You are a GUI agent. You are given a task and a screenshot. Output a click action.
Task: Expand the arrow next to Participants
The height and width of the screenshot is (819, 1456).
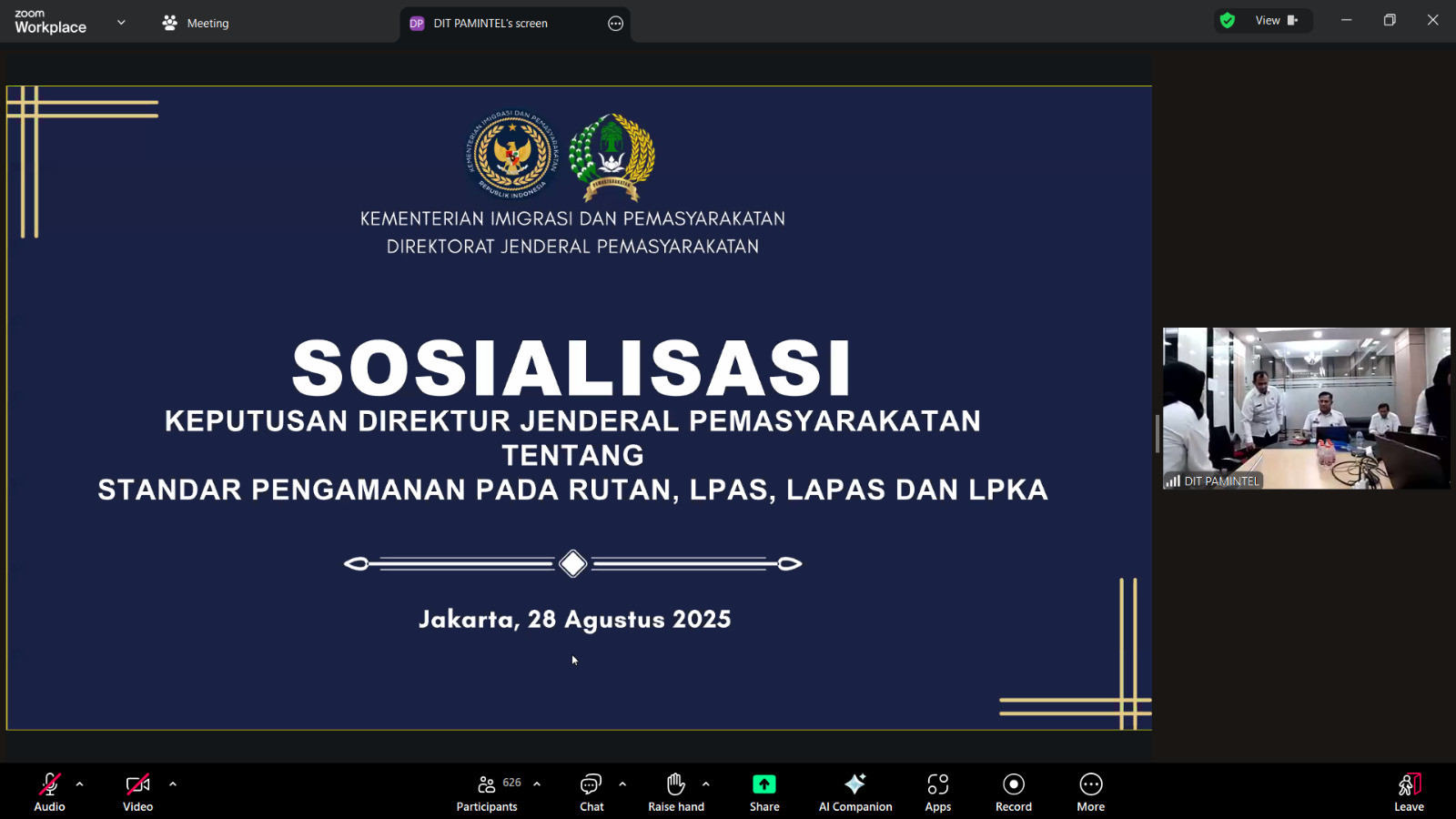(x=537, y=784)
